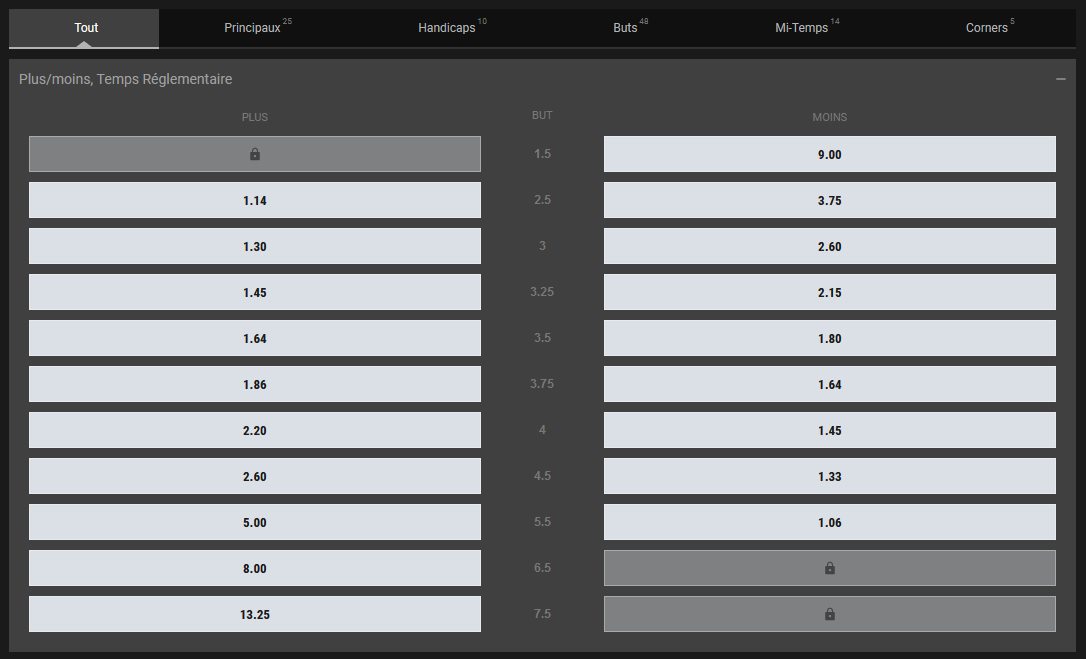The width and height of the screenshot is (1086, 659).
Task: Click the locked Plus 1.5 goals cell
Action: [254, 154]
